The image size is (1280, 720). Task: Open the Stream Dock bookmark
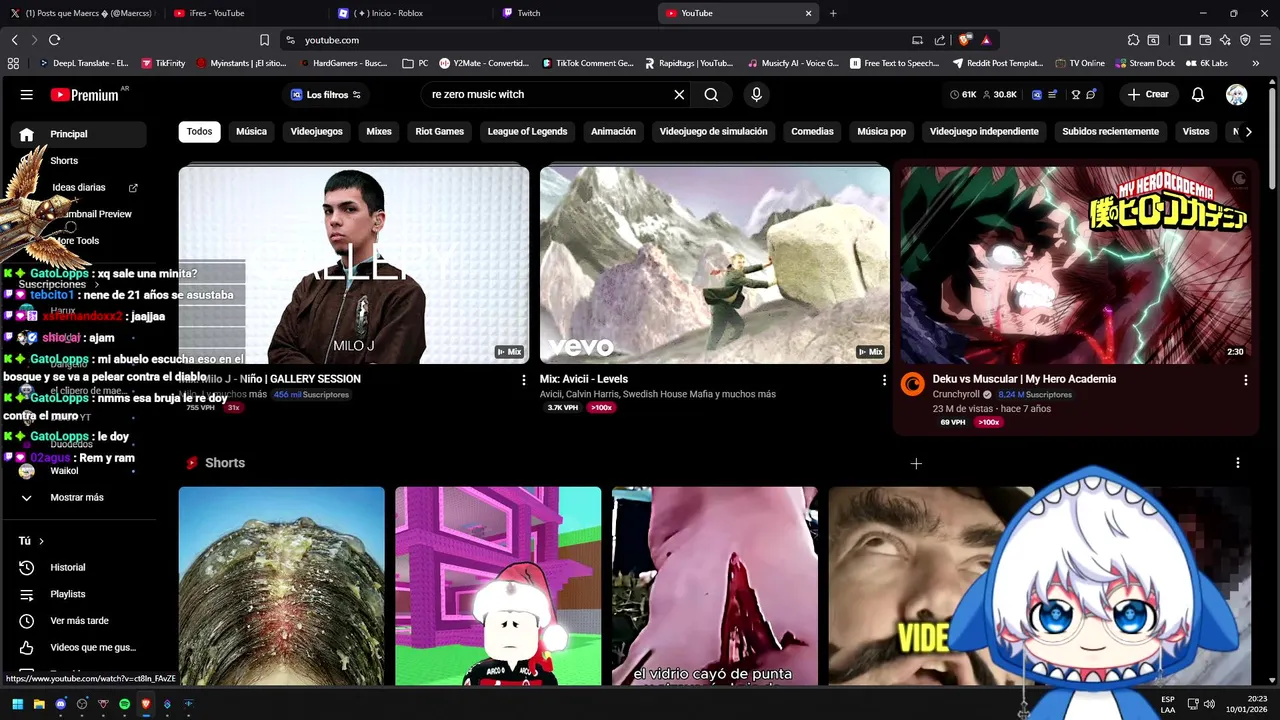[1145, 63]
